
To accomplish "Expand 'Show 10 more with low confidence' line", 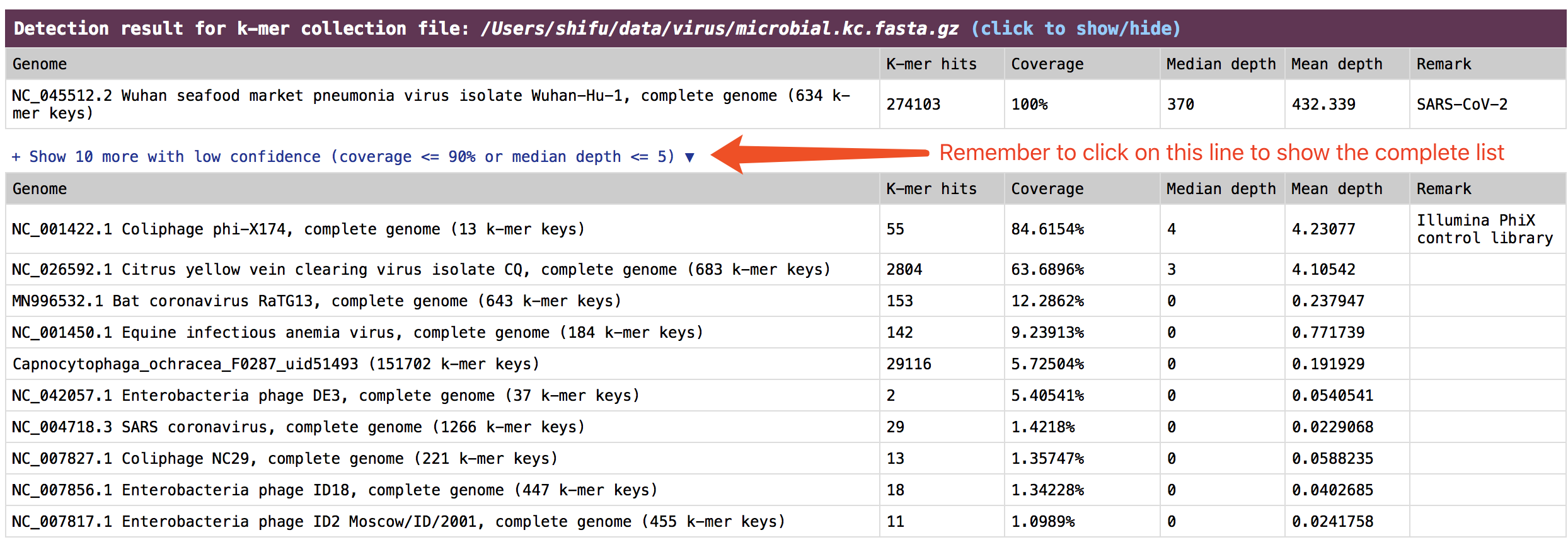I will (342, 156).
